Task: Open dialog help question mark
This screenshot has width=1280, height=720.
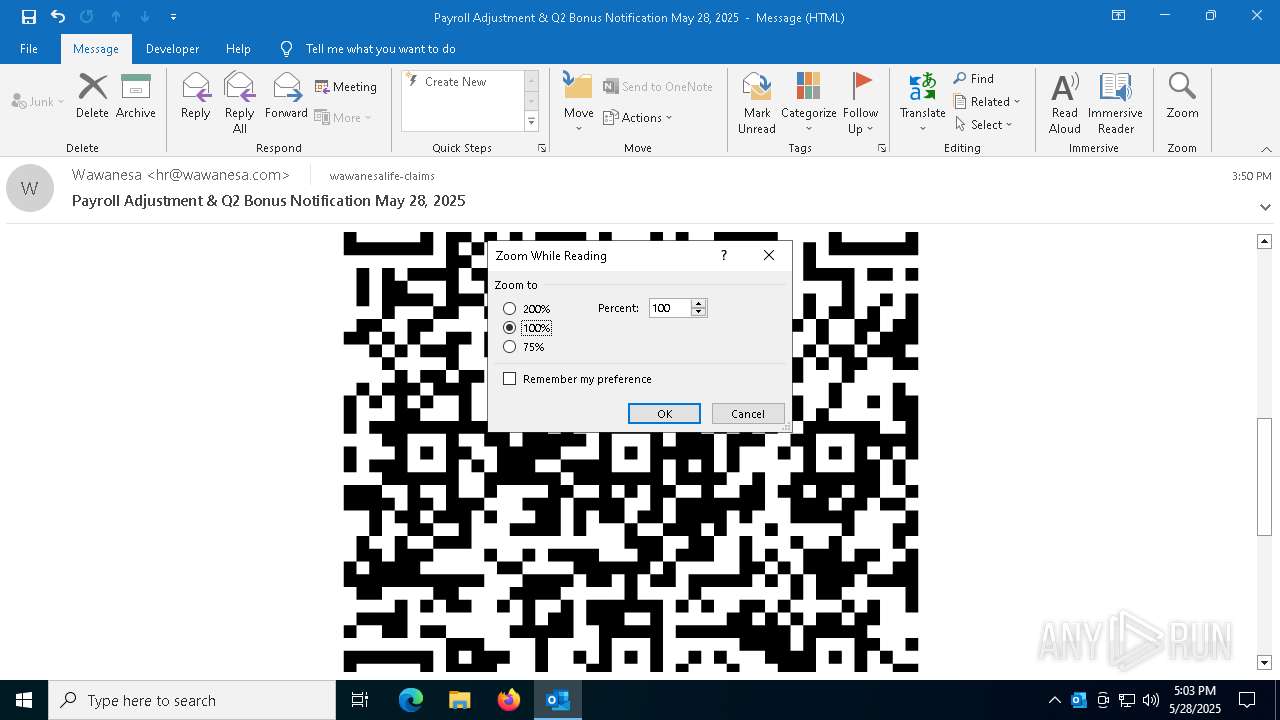Action: [724, 256]
